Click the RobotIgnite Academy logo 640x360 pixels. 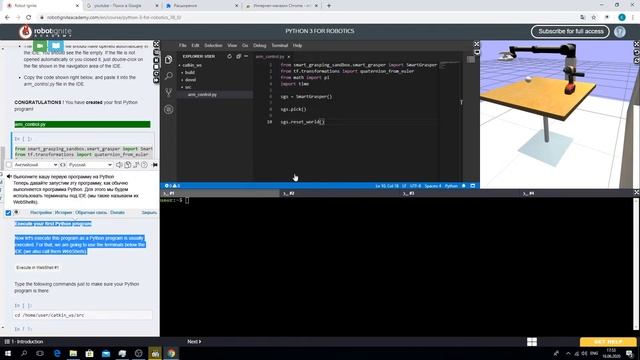pyautogui.click(x=45, y=31)
